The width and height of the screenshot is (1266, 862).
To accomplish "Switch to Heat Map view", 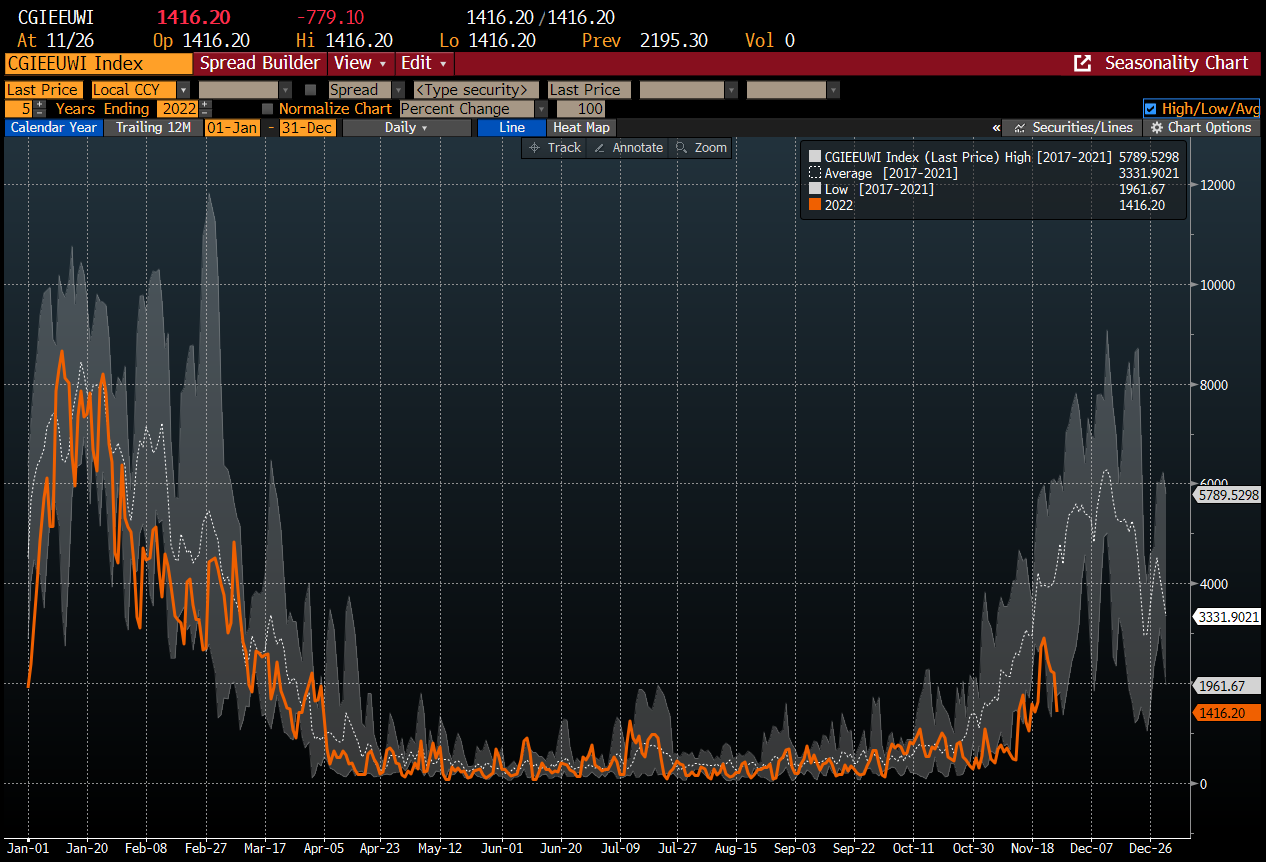I will pyautogui.click(x=581, y=128).
